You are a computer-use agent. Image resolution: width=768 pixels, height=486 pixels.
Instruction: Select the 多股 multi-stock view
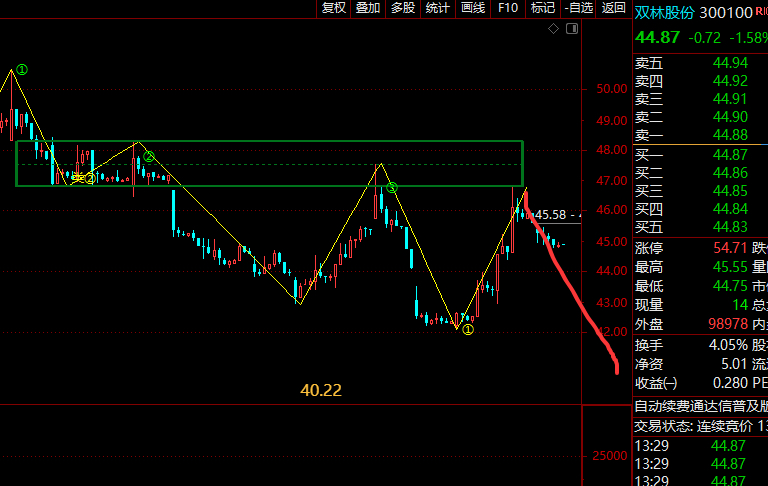[x=403, y=8]
